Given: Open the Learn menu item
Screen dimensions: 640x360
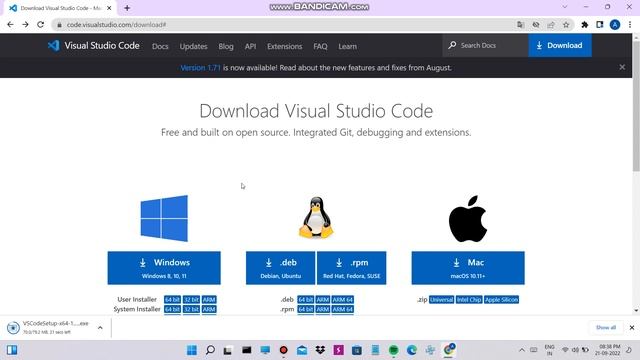Looking at the screenshot, I should [x=347, y=46].
